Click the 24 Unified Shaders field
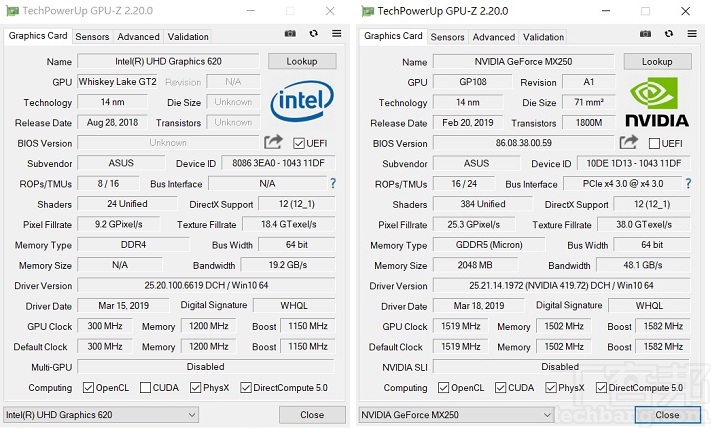711x428 pixels. pos(127,204)
